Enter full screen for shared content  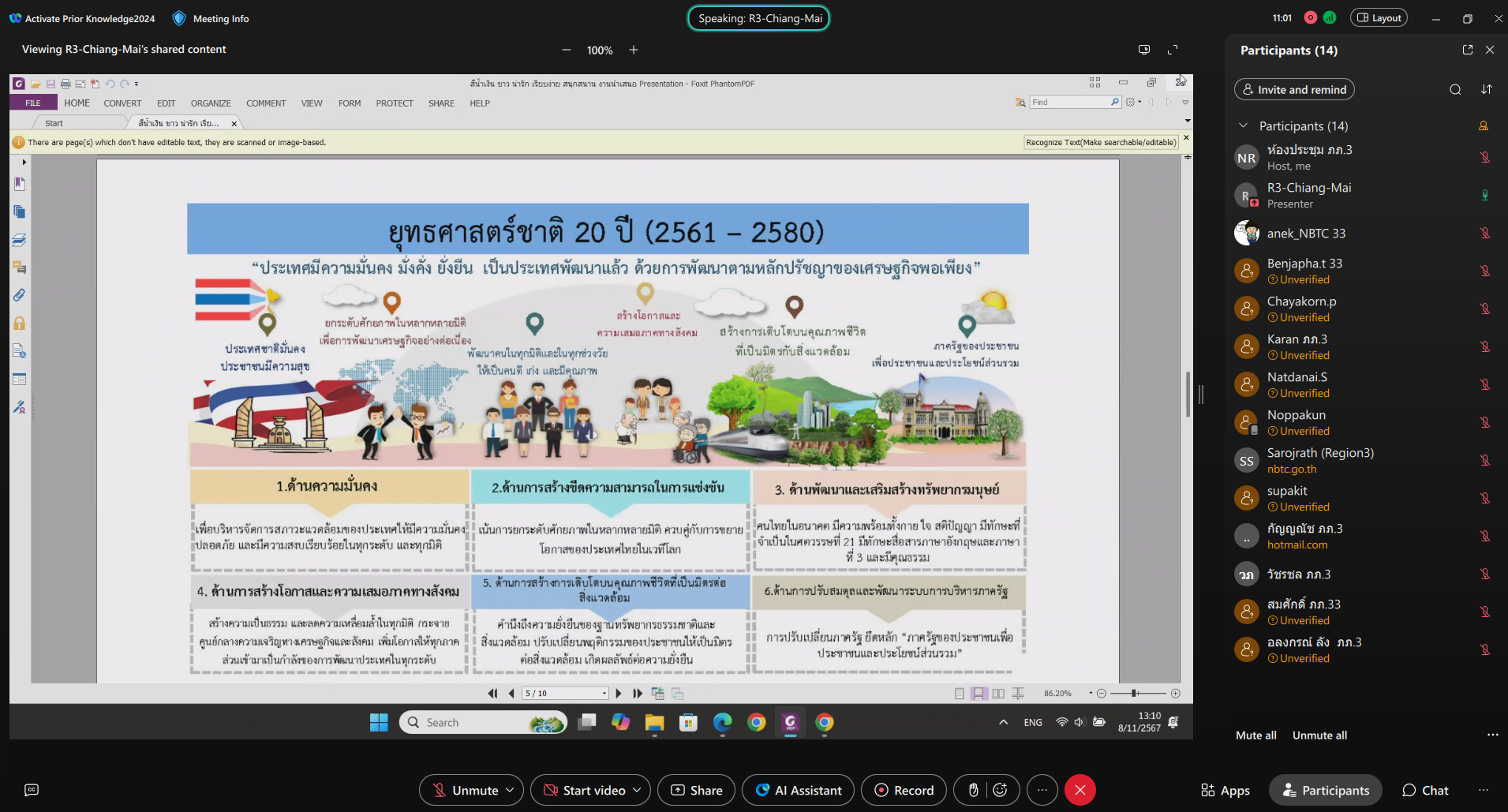pos(1173,50)
